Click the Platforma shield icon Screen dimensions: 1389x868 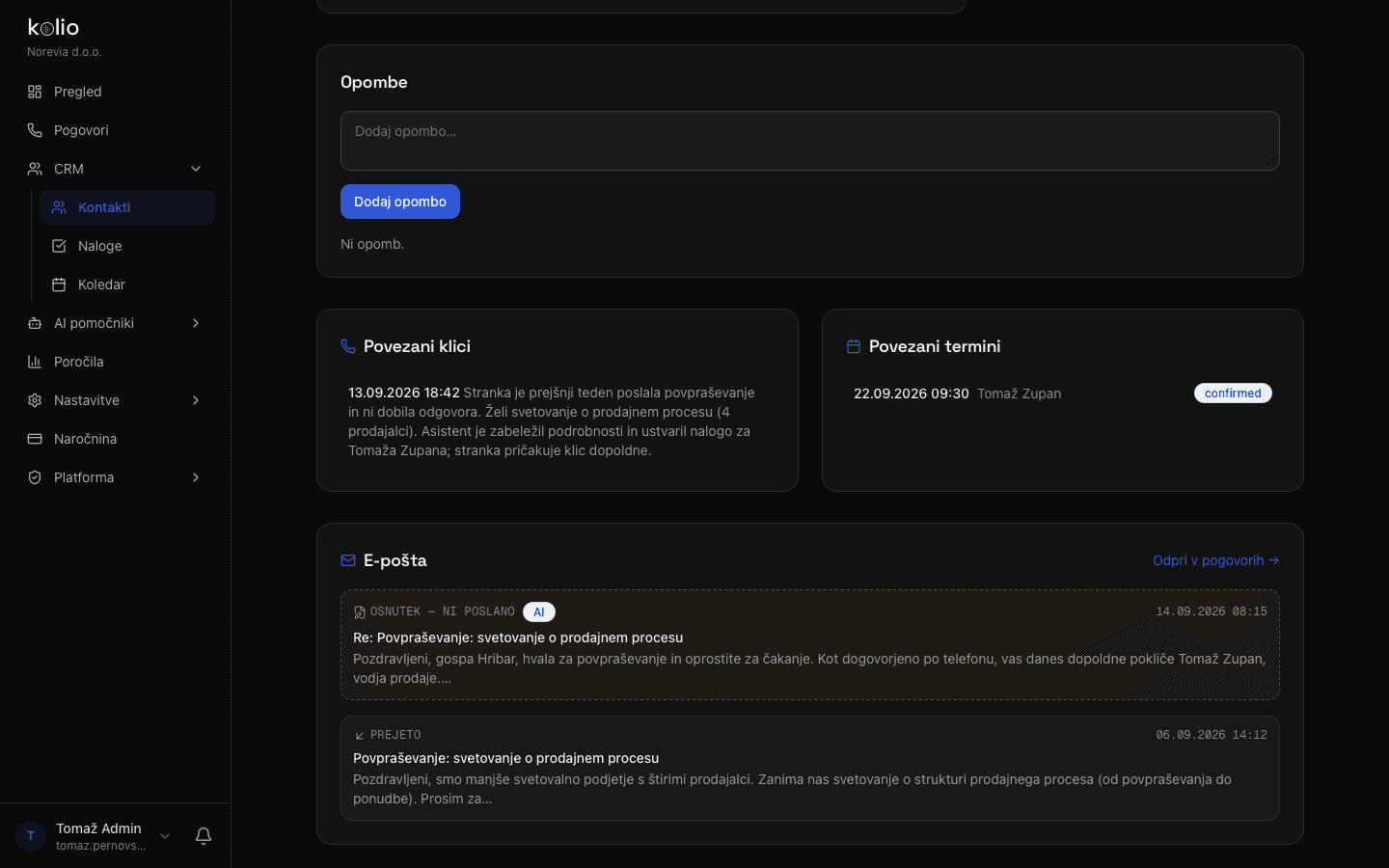35,477
